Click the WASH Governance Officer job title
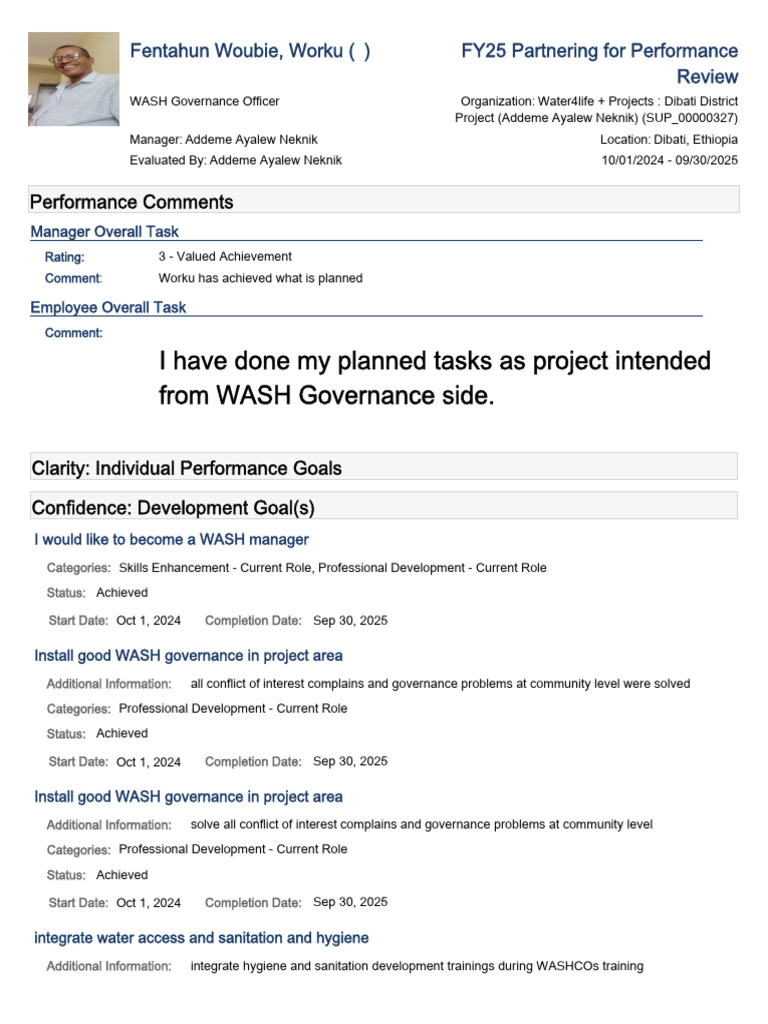 point(205,101)
